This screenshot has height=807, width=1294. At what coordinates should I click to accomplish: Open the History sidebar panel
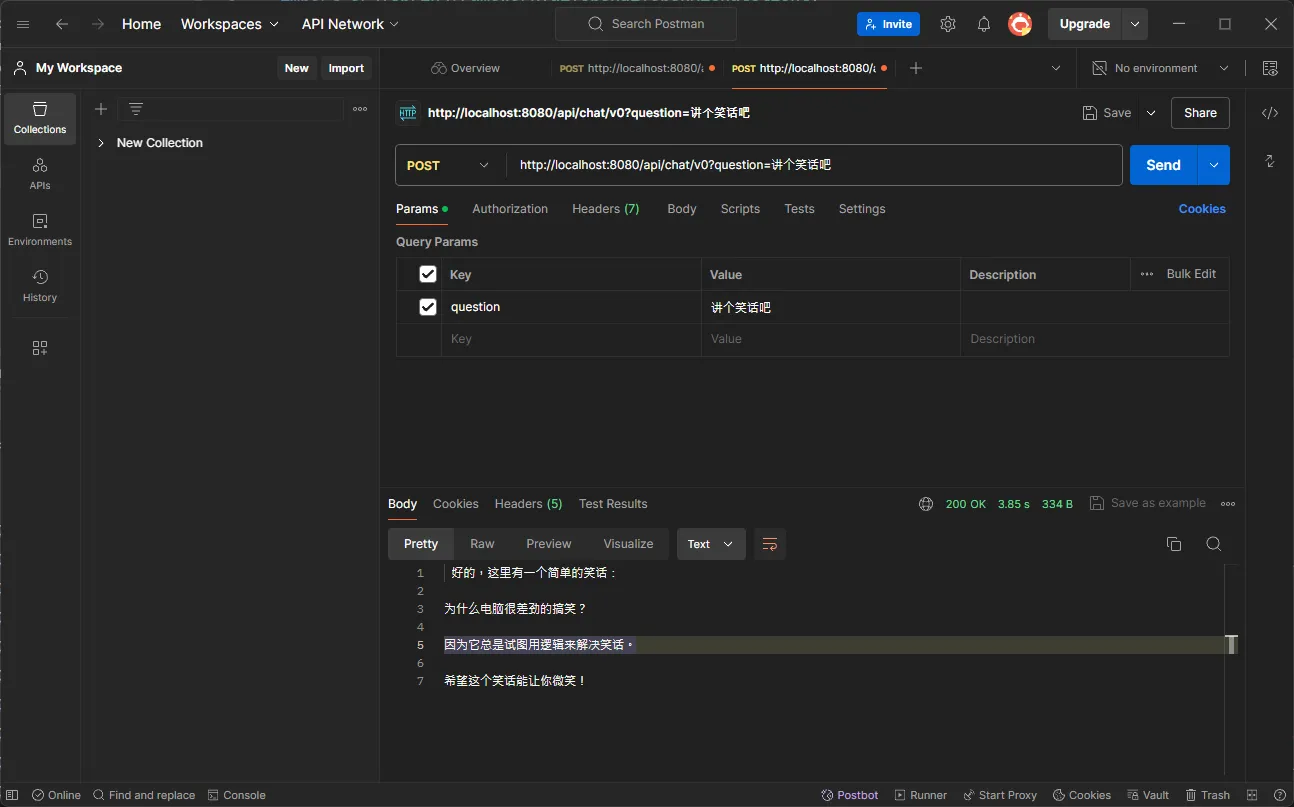pos(40,285)
